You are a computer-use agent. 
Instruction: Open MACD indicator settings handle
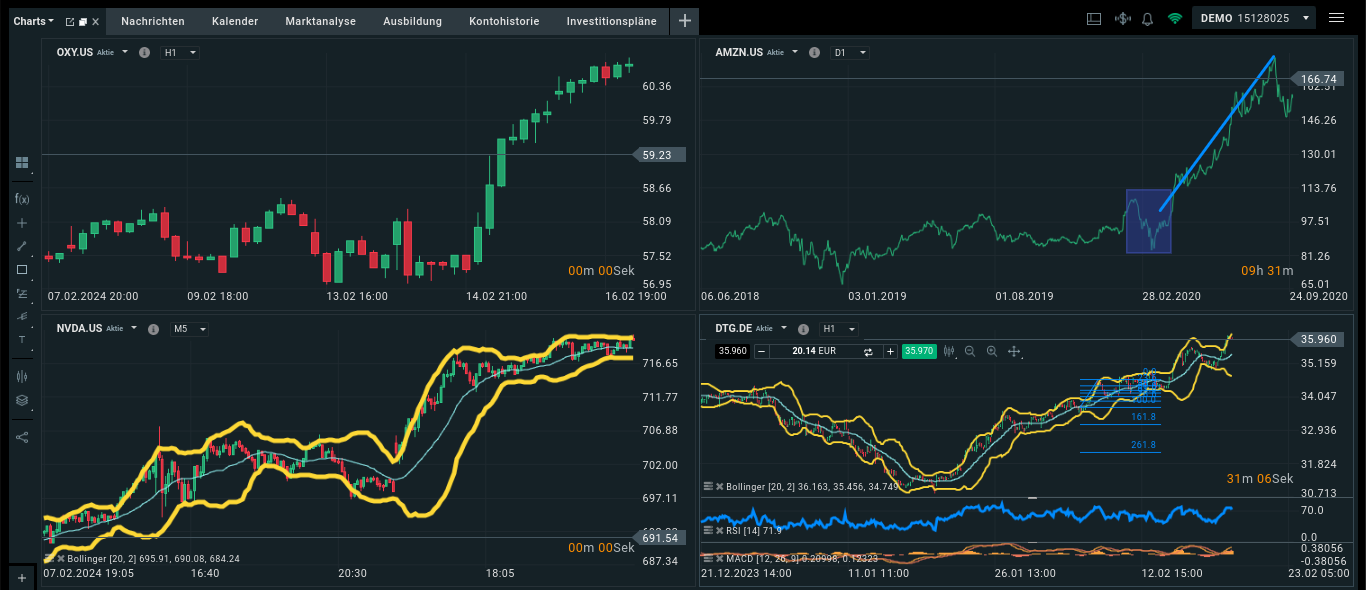708,557
